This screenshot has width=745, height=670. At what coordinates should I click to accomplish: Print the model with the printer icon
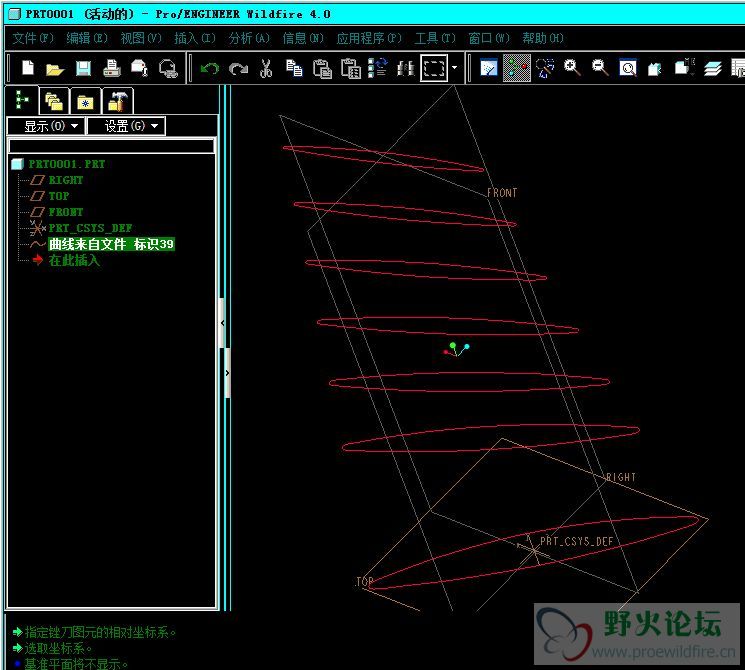coord(112,68)
